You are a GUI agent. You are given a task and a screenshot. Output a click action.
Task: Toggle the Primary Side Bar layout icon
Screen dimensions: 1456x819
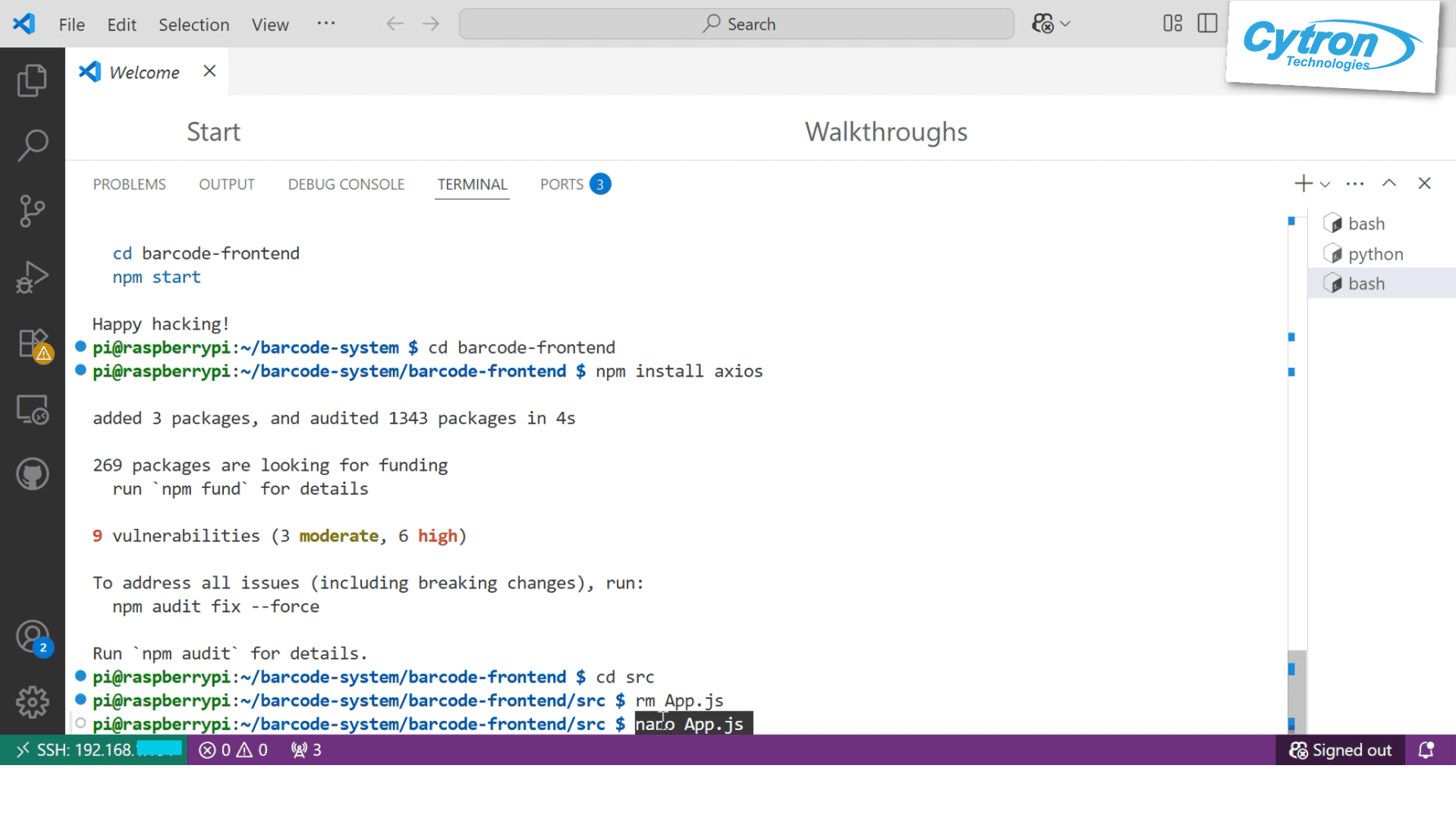point(1206,24)
